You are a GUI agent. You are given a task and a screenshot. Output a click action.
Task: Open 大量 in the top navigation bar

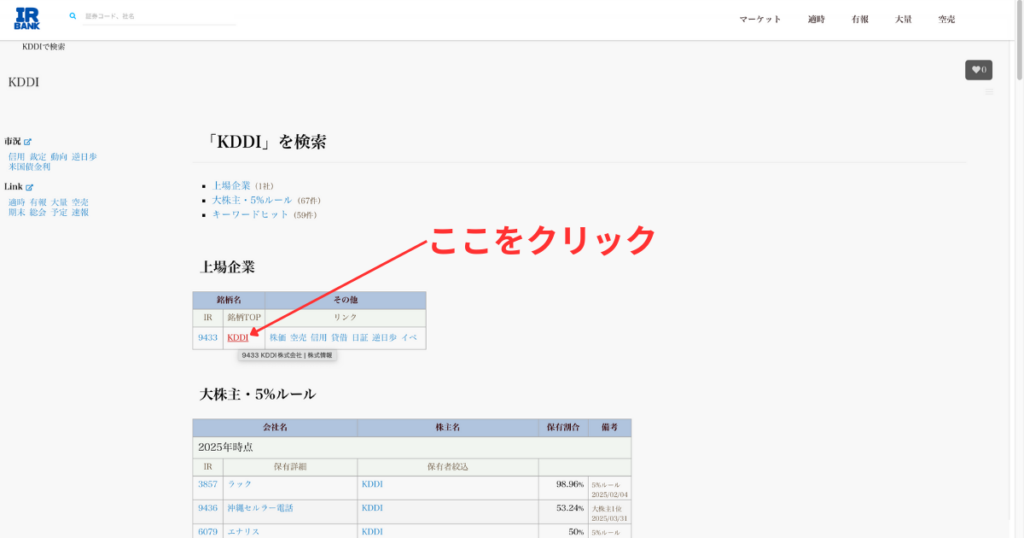pos(903,20)
